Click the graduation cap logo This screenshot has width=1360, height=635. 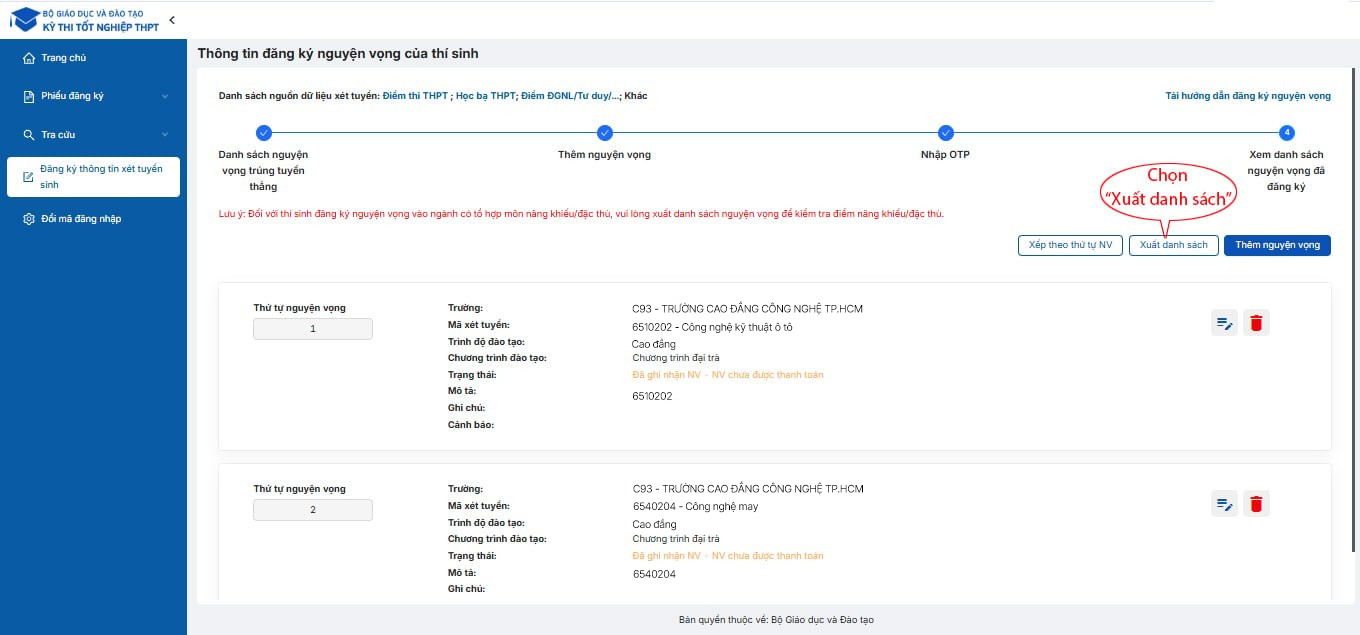24,20
